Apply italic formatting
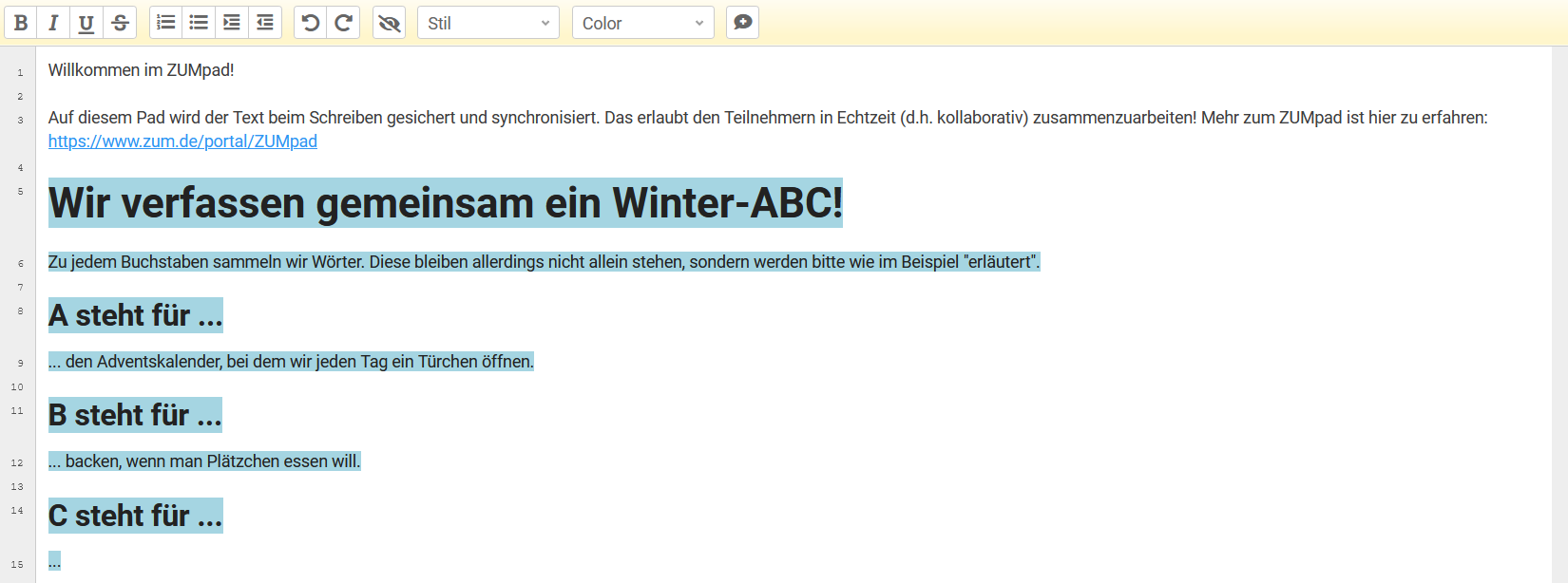Screen dimensions: 1568x583 [x=53, y=23]
